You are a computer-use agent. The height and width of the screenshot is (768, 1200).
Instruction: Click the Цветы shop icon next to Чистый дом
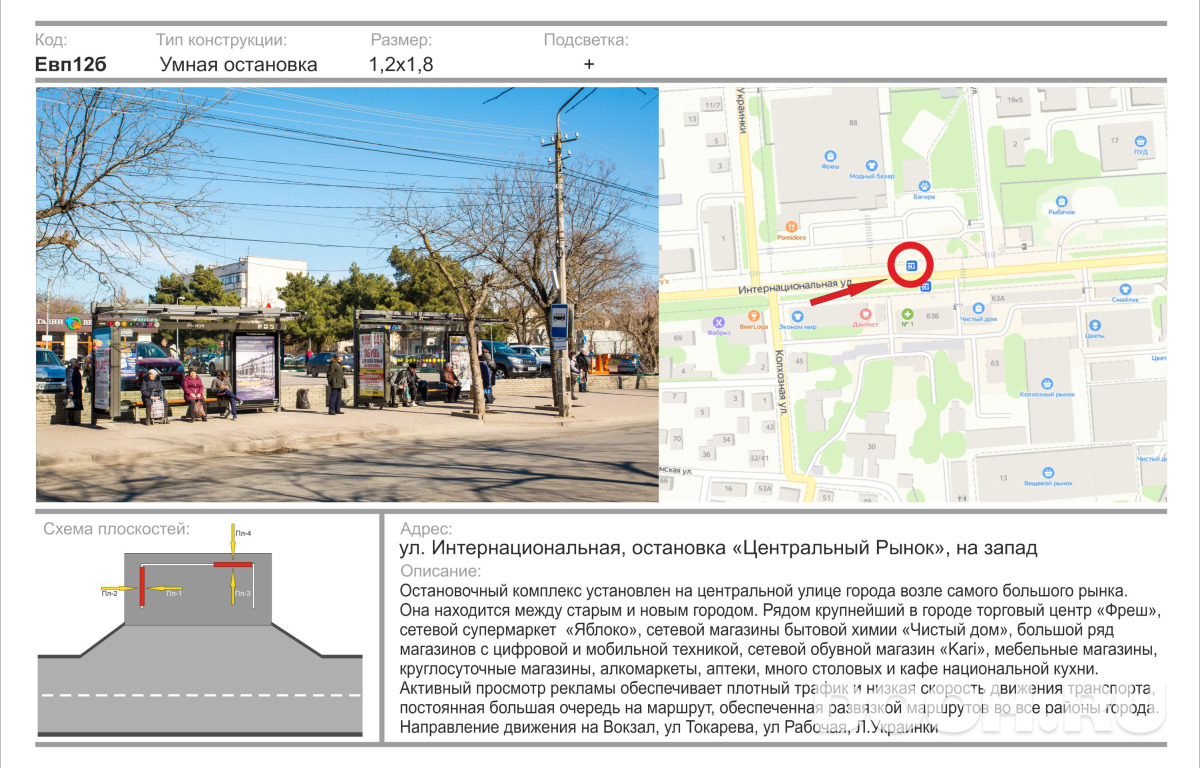[1094, 325]
